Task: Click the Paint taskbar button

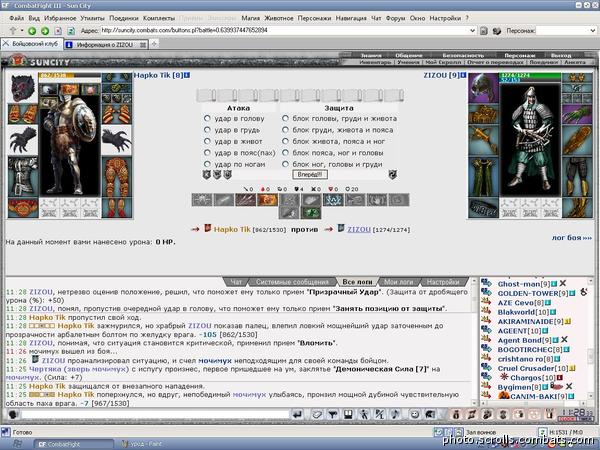Action: pyautogui.click(x=142, y=444)
